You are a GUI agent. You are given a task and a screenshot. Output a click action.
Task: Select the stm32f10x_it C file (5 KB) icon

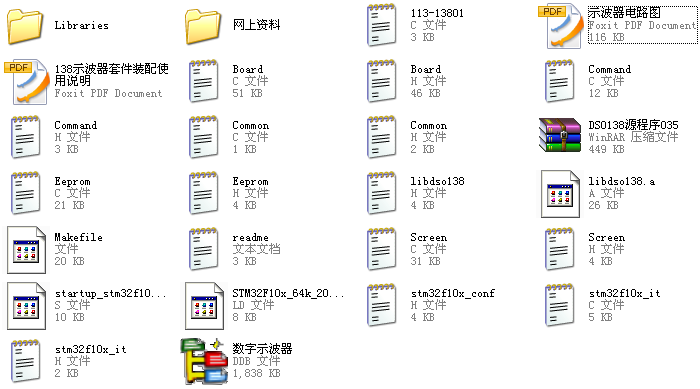(x=559, y=305)
